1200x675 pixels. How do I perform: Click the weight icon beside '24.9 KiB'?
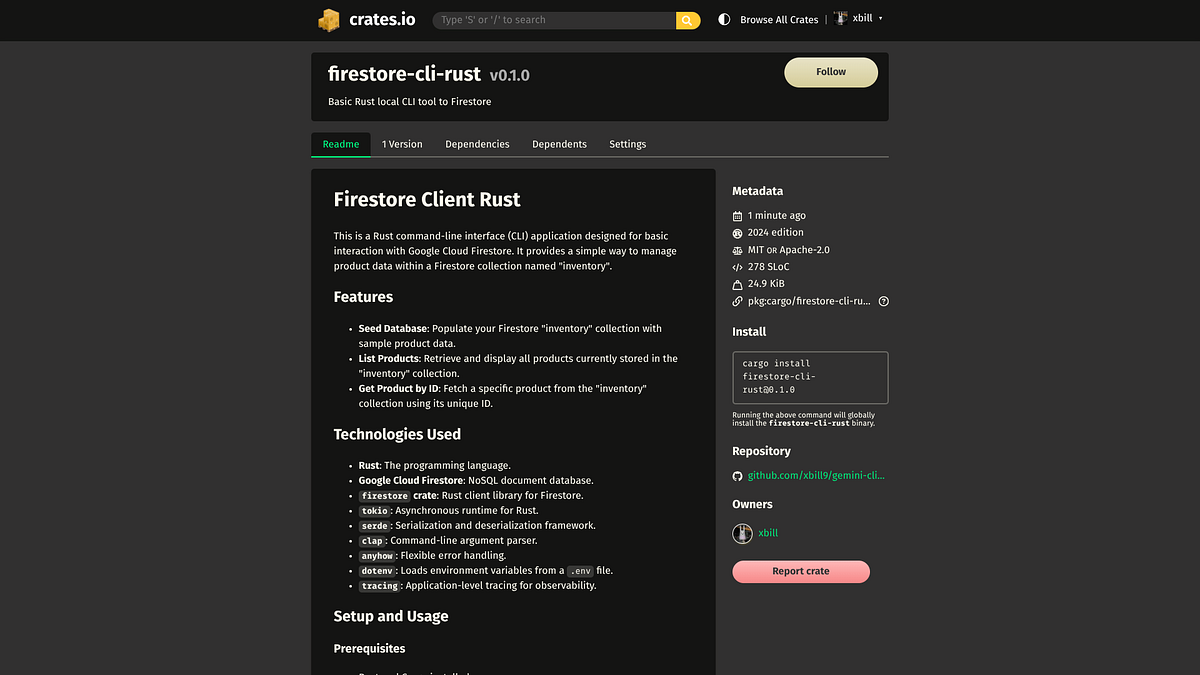click(x=738, y=283)
